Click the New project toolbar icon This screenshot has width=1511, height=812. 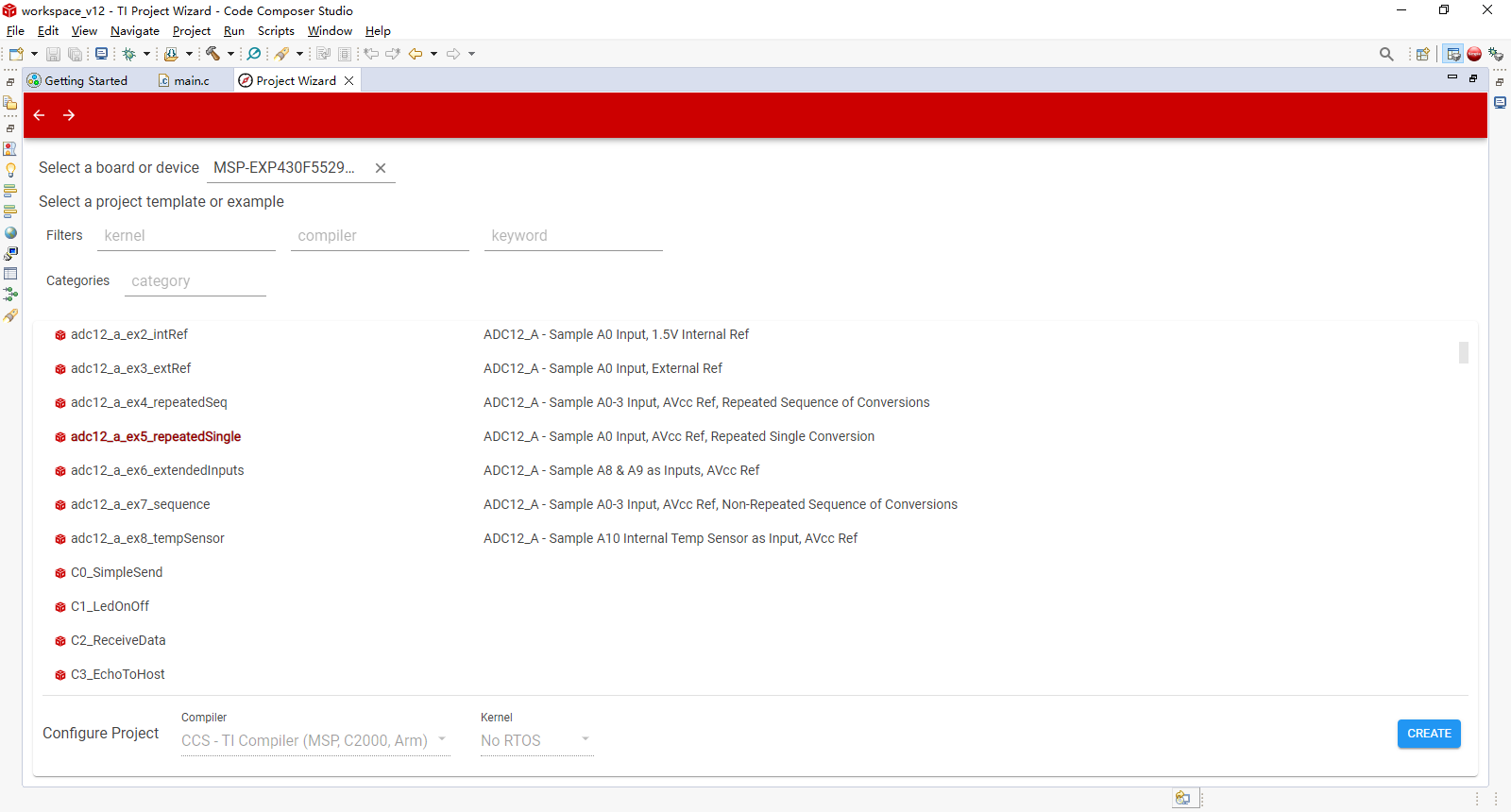[x=16, y=54]
